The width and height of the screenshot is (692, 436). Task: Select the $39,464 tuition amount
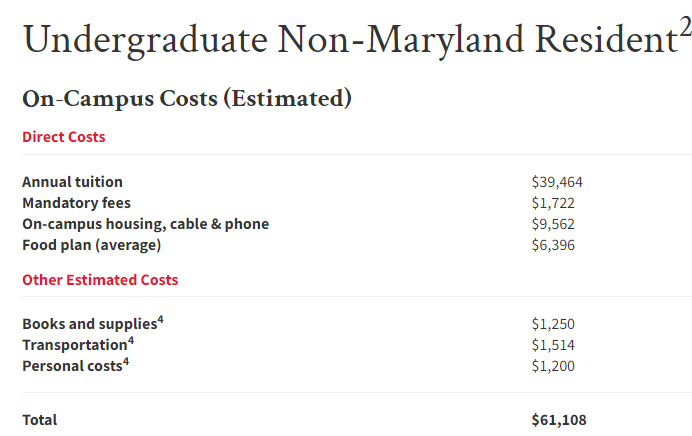click(557, 182)
